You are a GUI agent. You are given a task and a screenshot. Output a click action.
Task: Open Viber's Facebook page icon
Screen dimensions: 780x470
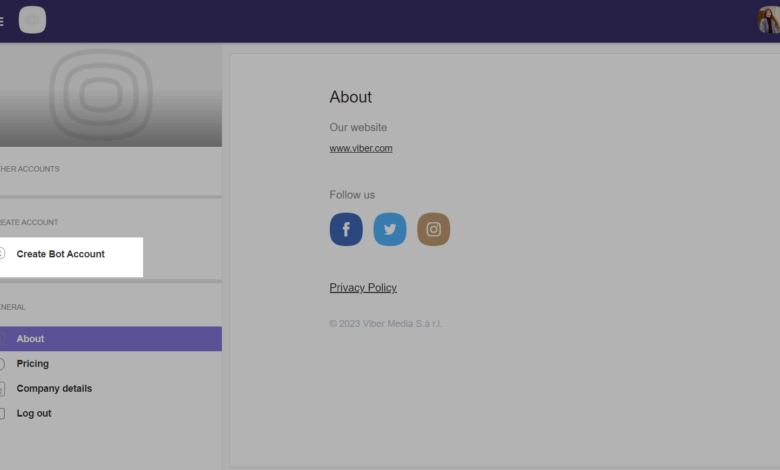click(346, 229)
